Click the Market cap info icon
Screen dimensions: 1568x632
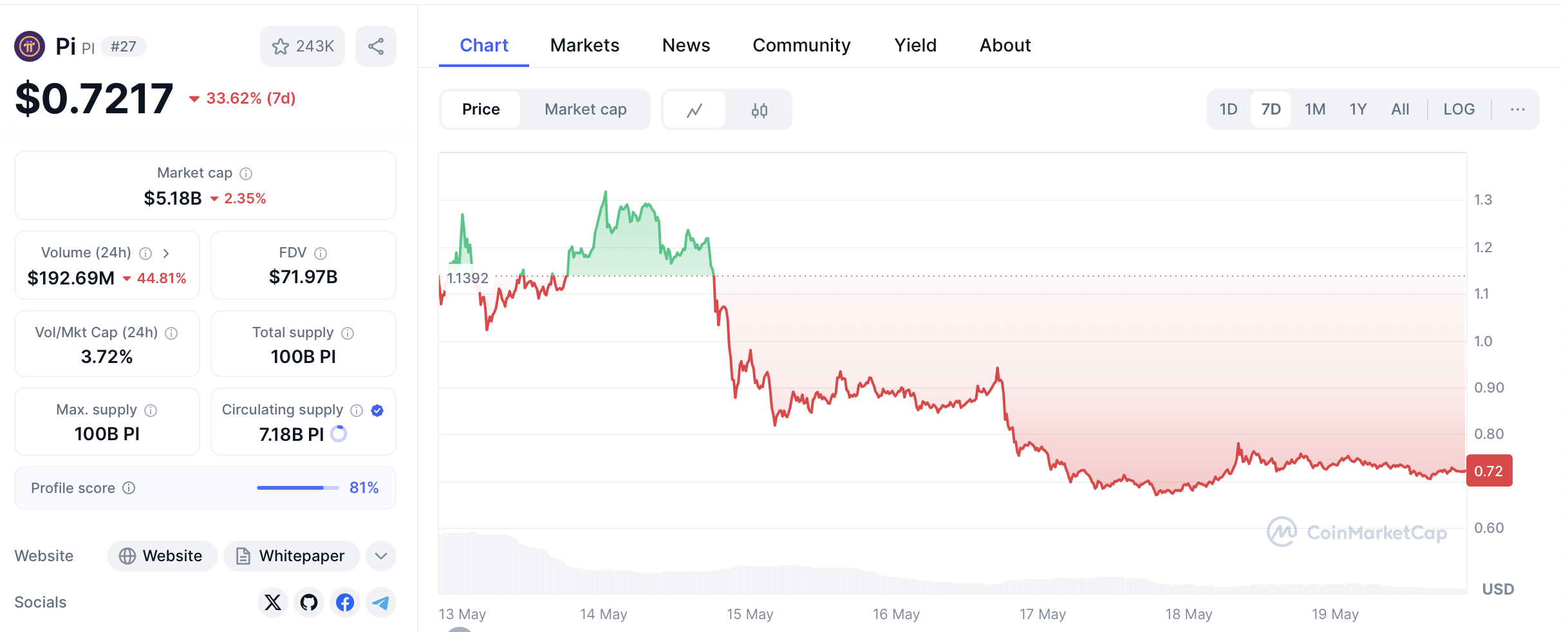[x=246, y=173]
